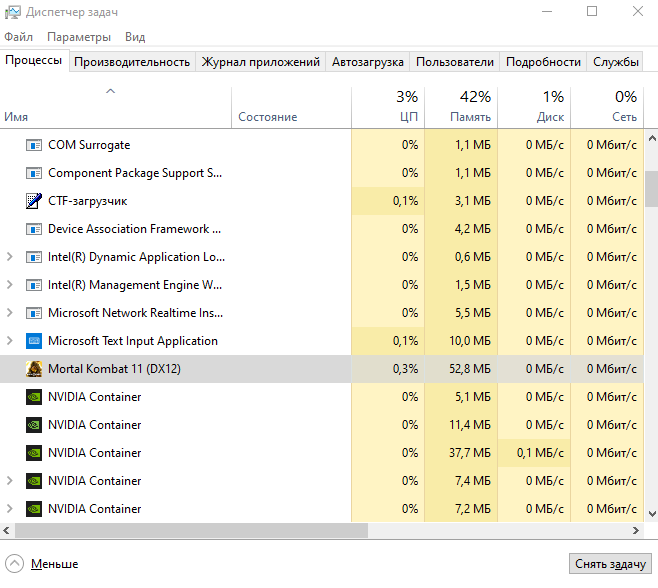Click NVIDIA Container icon with 11,4 МБ
The width and height of the screenshot is (658, 588).
34,425
